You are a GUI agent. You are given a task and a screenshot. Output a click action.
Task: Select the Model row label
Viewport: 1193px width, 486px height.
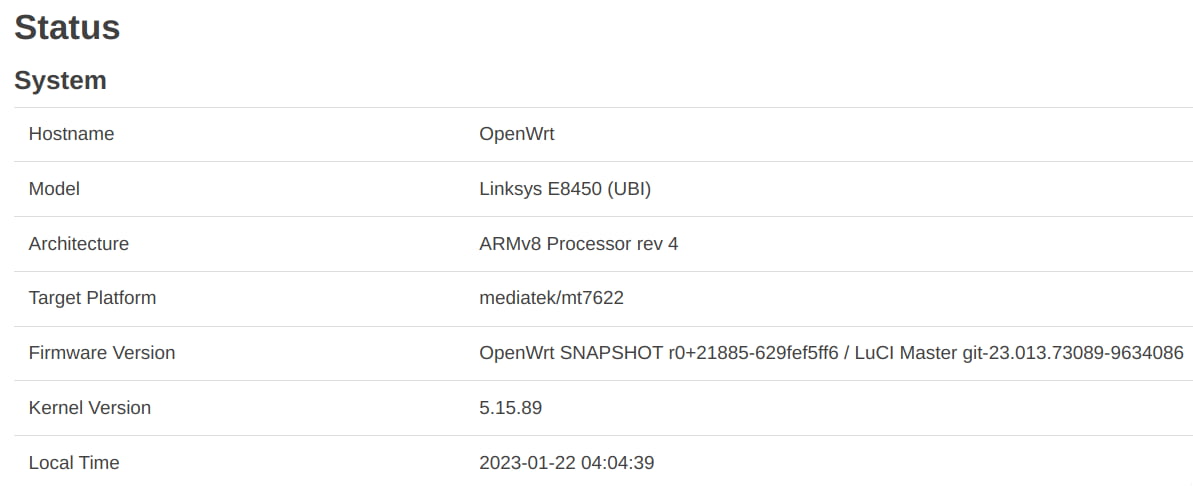click(54, 189)
